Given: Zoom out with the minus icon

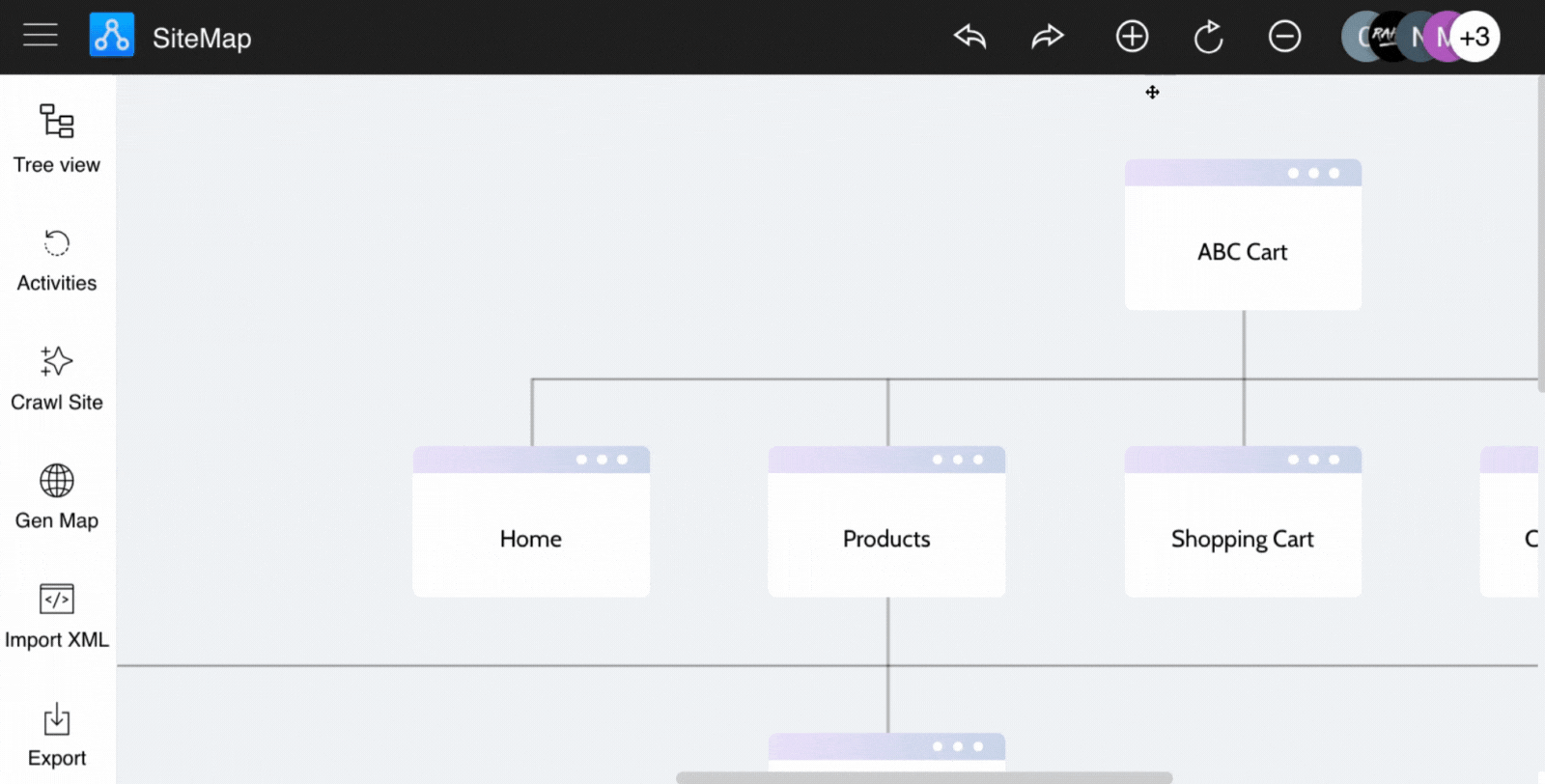Looking at the screenshot, I should point(1284,37).
